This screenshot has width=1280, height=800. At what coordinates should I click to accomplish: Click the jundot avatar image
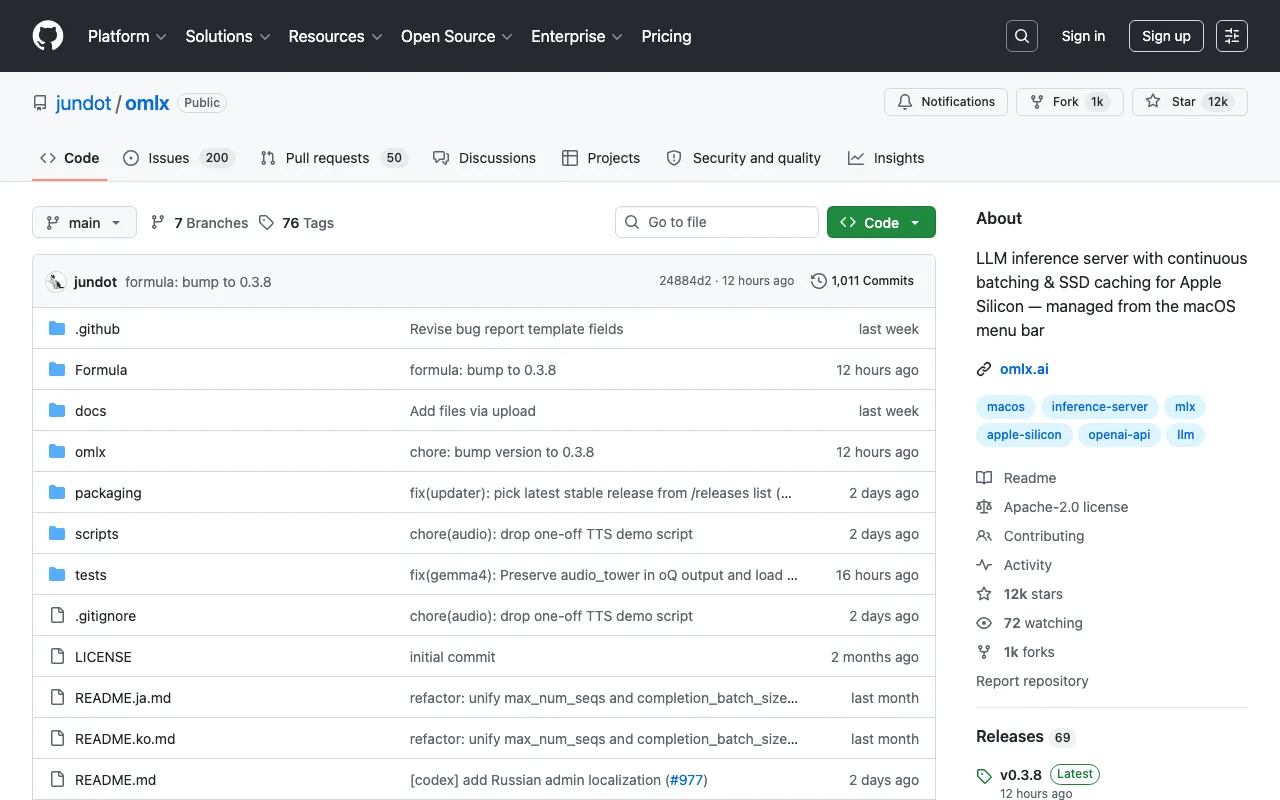point(56,282)
